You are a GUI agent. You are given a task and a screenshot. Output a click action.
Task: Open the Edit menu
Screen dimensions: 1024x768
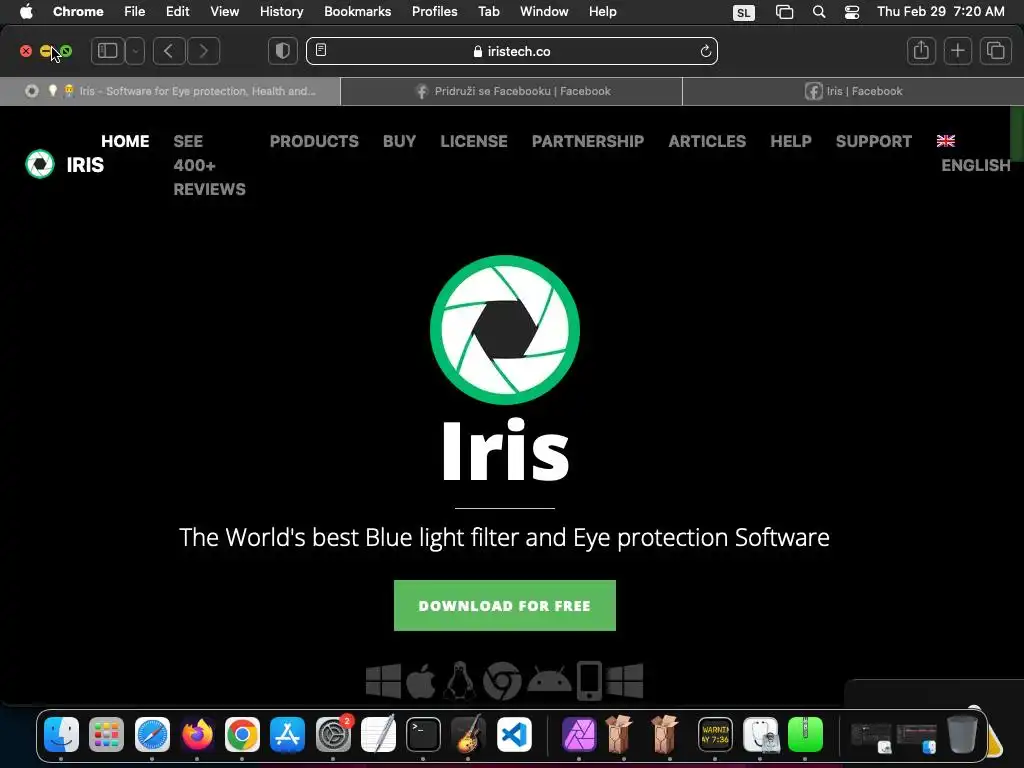click(177, 12)
